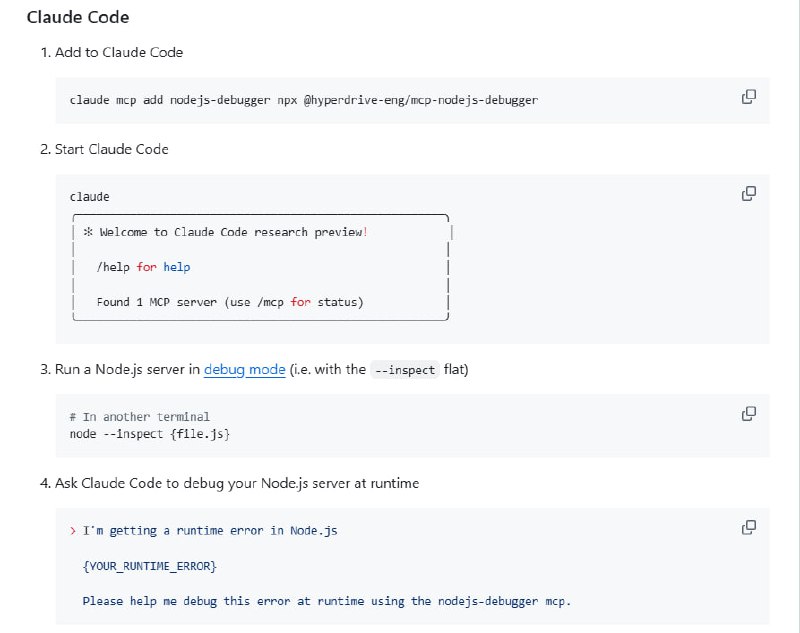The width and height of the screenshot is (800, 633).
Task: Open the debug mode hyperlink
Action: [245, 369]
